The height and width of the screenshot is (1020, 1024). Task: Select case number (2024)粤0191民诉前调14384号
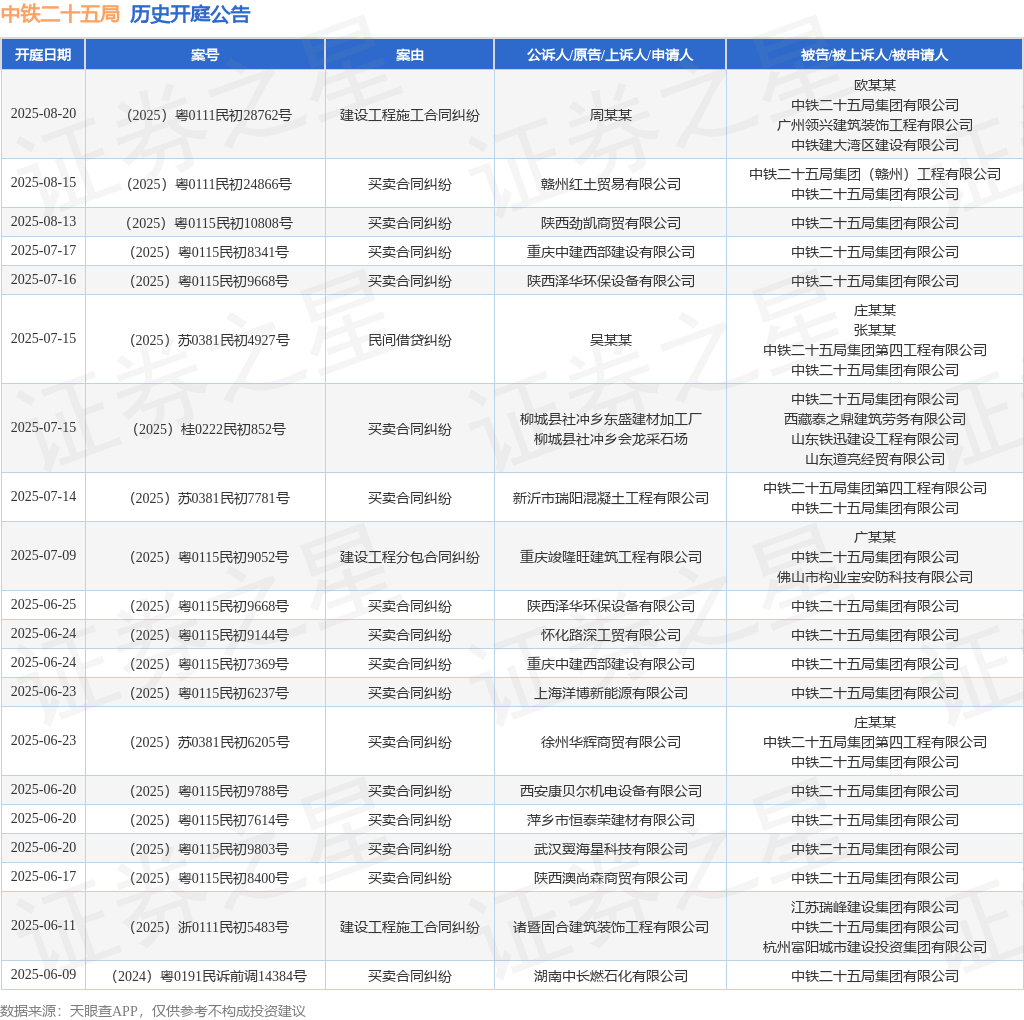pyautogui.click(x=209, y=976)
